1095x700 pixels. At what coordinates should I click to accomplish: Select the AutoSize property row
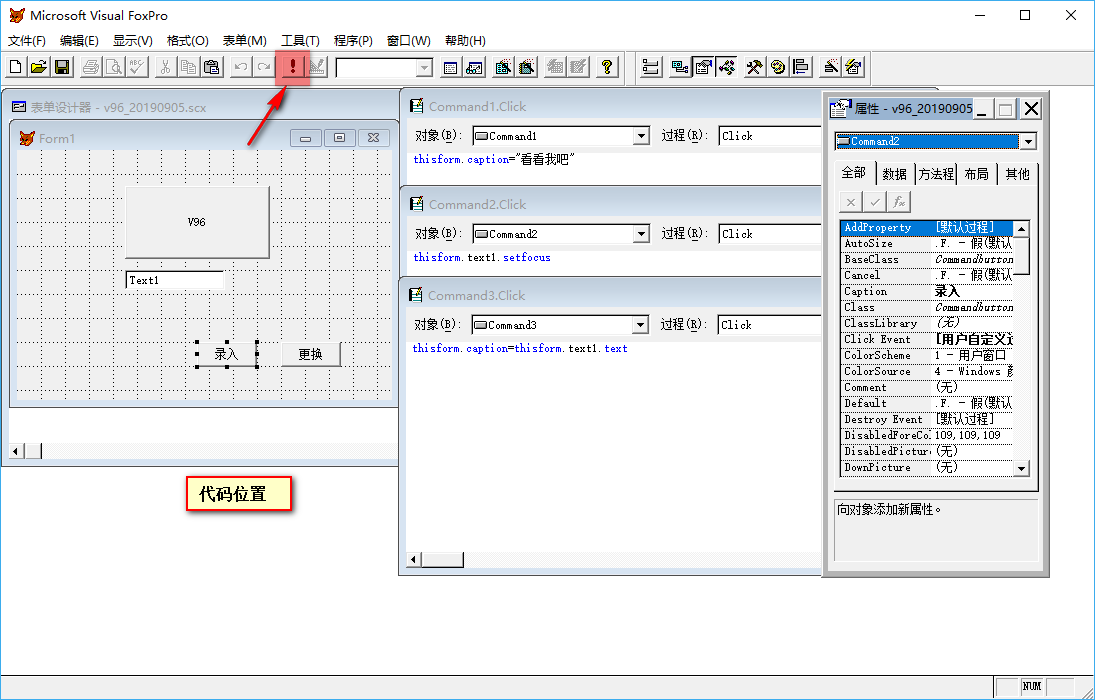tap(927, 243)
